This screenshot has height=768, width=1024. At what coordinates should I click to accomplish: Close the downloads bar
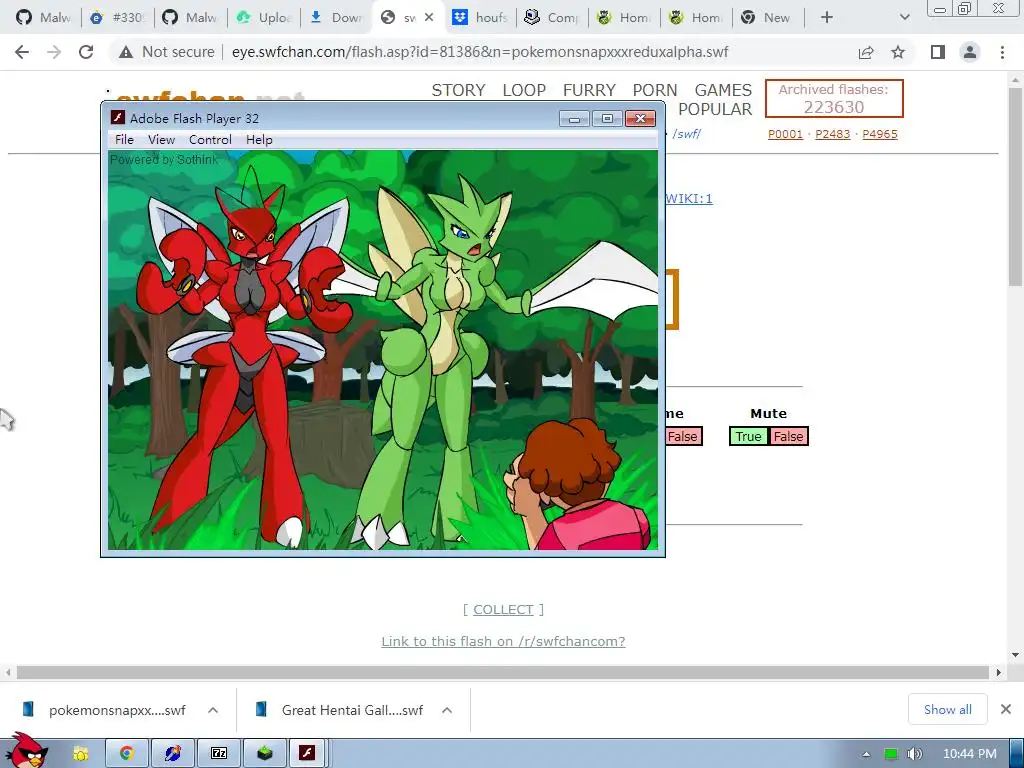[1006, 709]
